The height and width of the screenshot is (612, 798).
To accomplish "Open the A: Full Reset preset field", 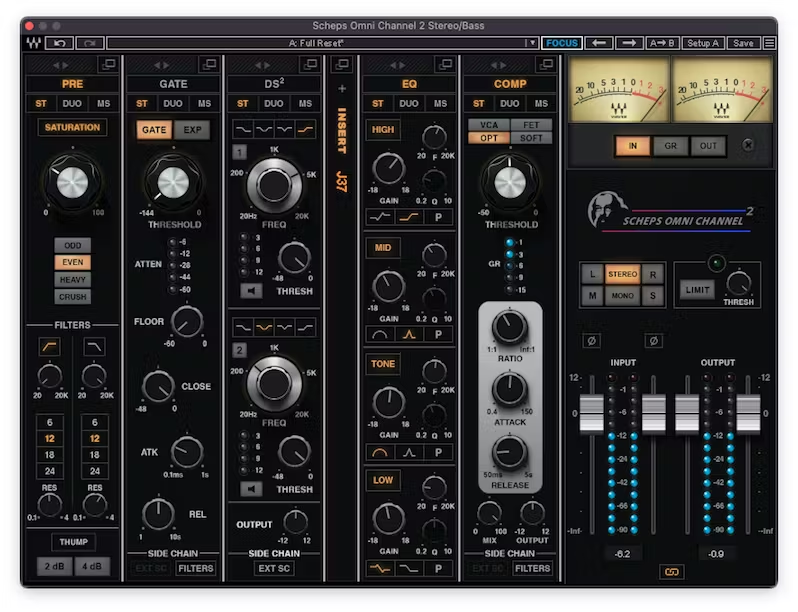I will pos(317,43).
